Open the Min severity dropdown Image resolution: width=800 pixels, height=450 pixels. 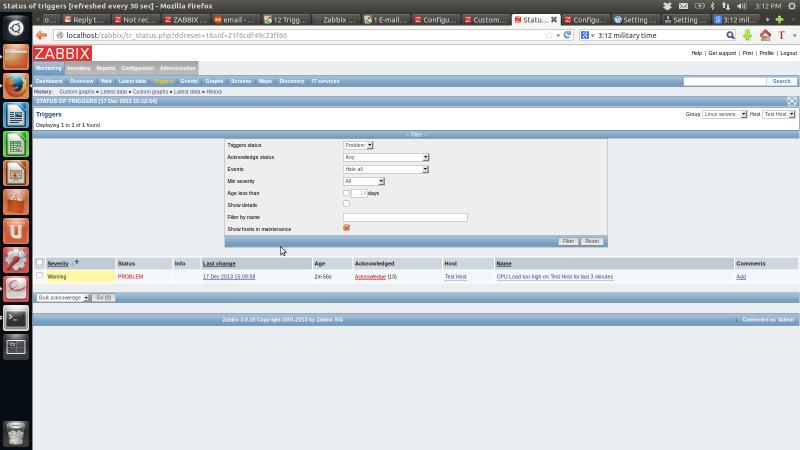(364, 181)
